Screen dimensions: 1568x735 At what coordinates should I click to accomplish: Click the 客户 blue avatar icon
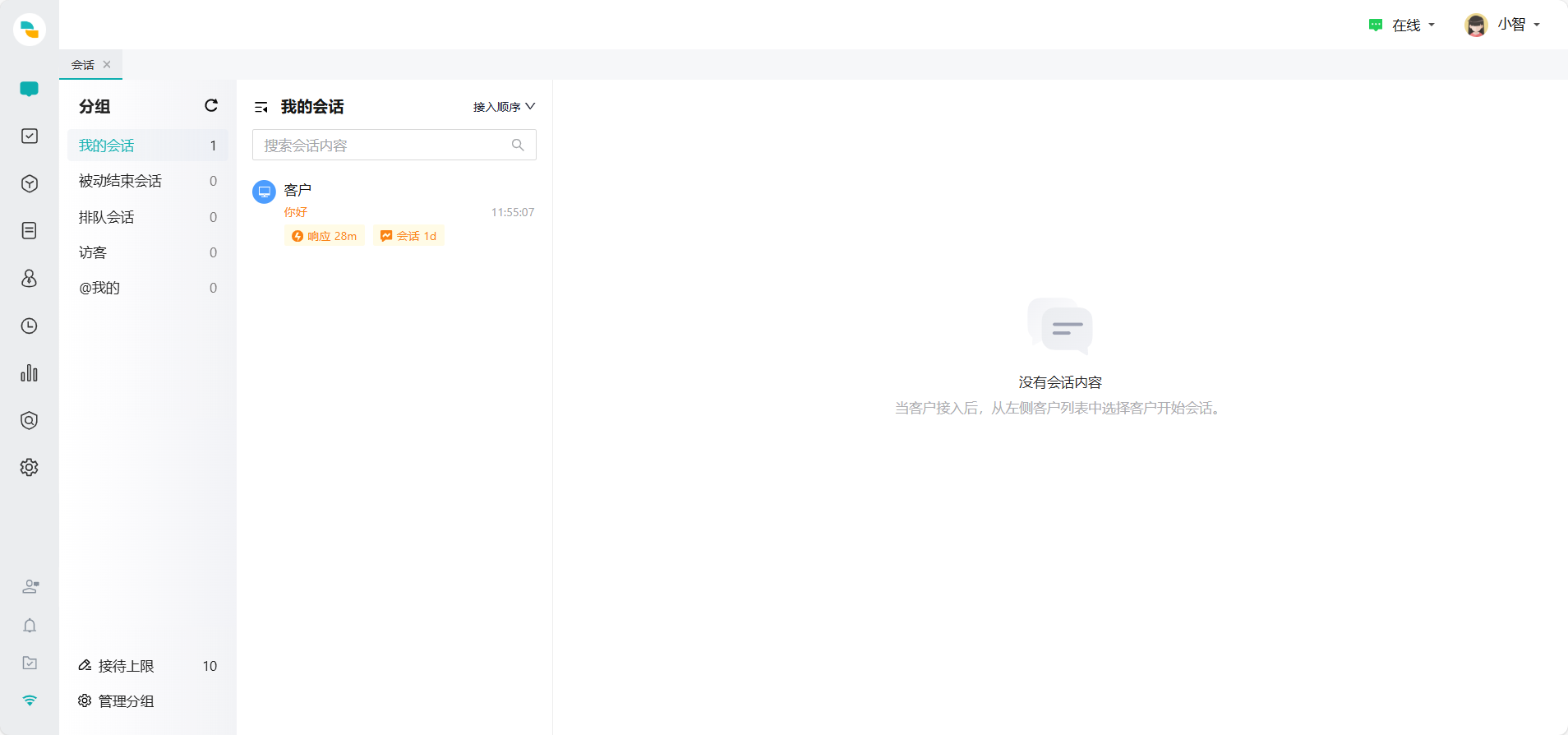coord(264,192)
